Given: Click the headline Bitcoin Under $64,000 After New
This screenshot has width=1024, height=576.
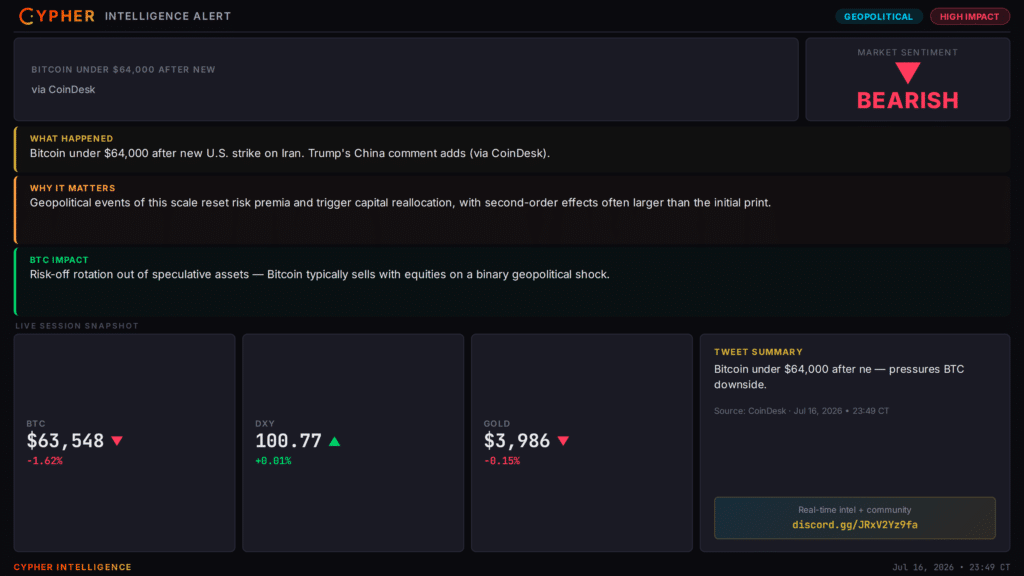Looking at the screenshot, I should pyautogui.click(x=123, y=69).
